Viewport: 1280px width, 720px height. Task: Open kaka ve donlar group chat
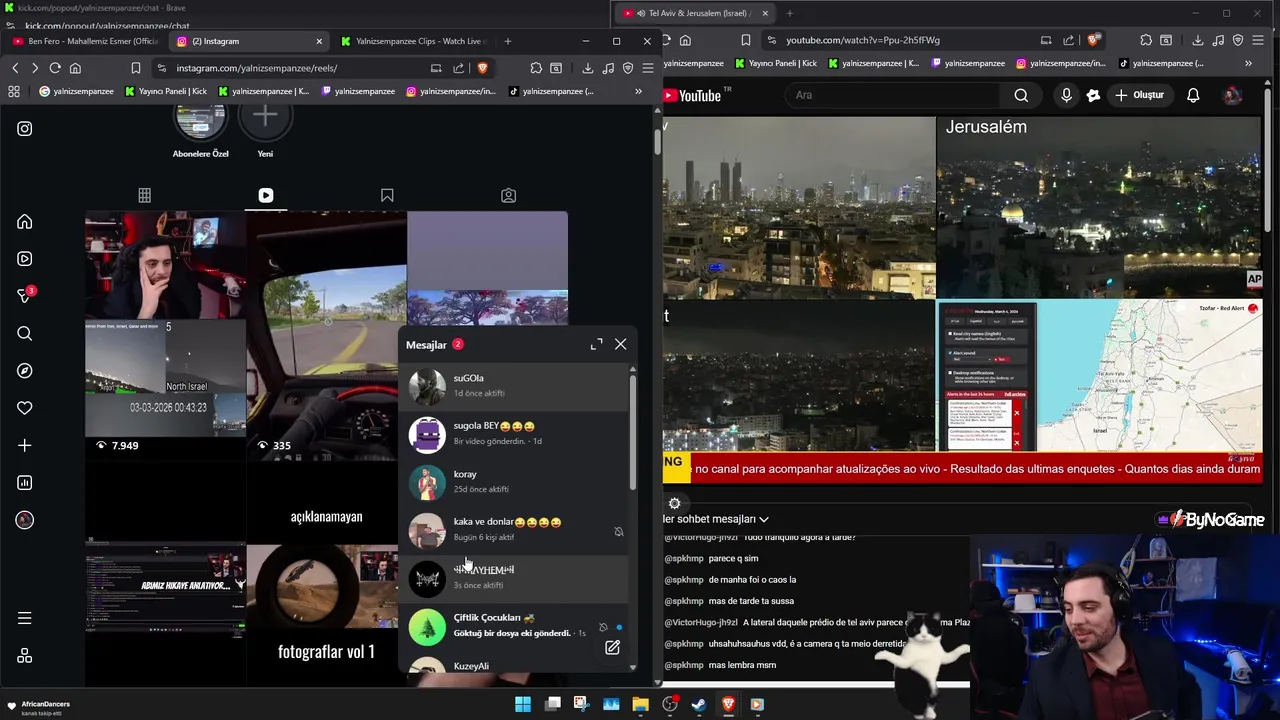coord(515,530)
